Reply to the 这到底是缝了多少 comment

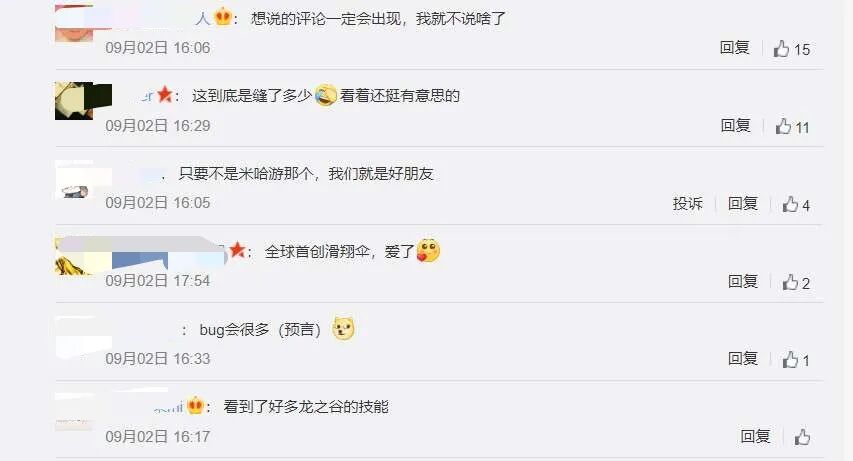(735, 126)
